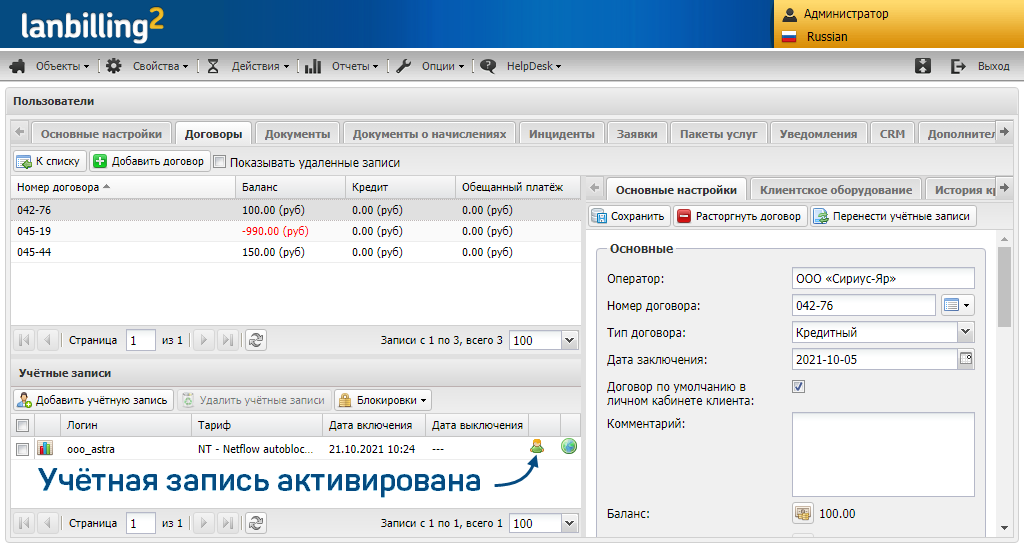Select contract row 045-44

pos(295,252)
